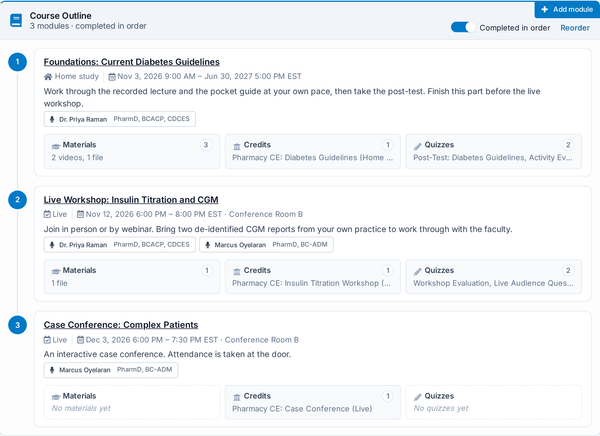Click pencil icon in Case Conference Quizzes card
The height and width of the screenshot is (436, 600).
(x=417, y=397)
